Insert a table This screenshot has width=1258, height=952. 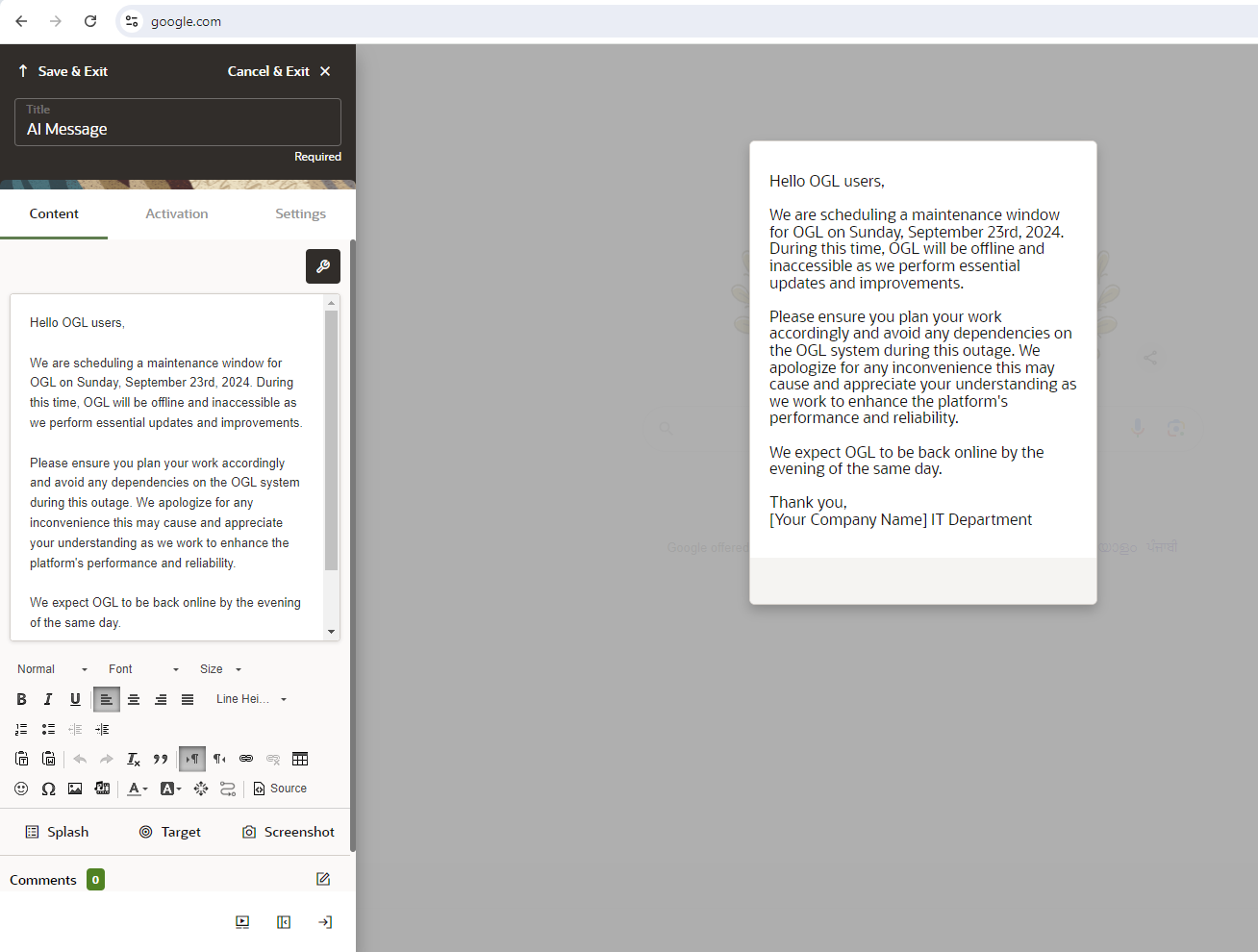pos(300,759)
